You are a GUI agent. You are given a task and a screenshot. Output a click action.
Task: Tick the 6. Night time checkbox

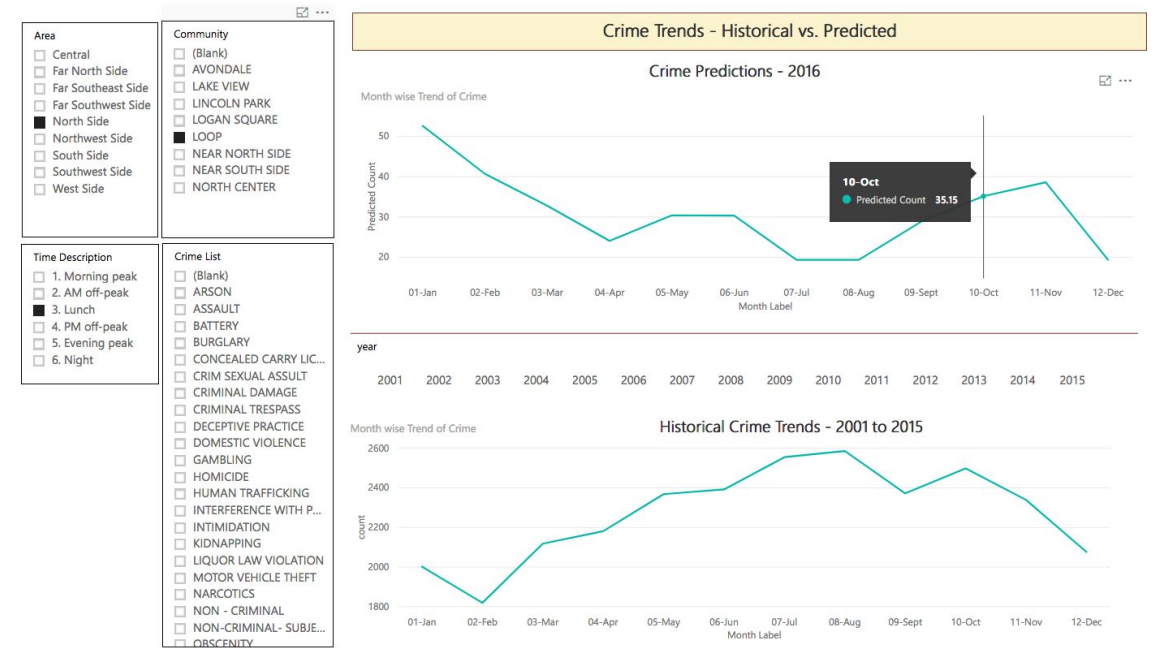pyautogui.click(x=39, y=360)
